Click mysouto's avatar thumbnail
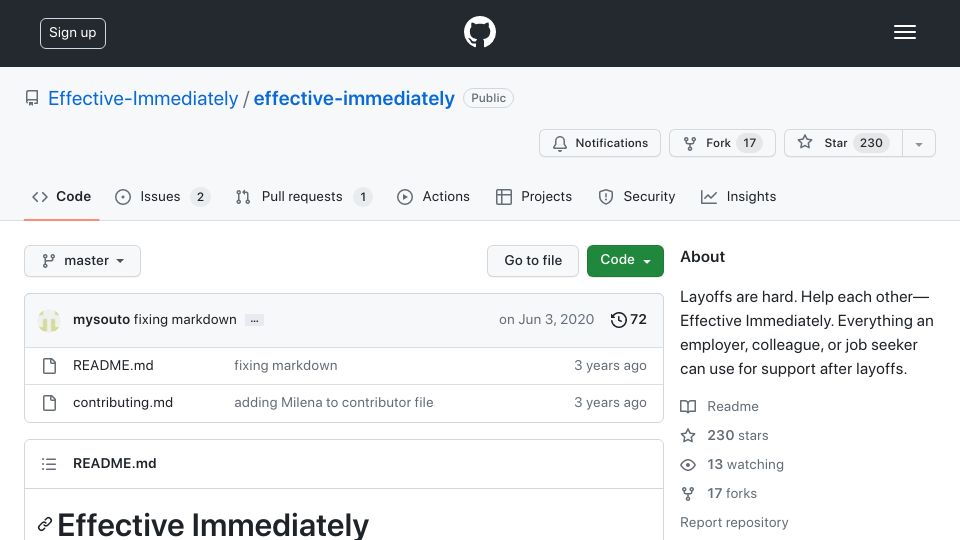The width and height of the screenshot is (960, 540). pyautogui.click(x=49, y=320)
